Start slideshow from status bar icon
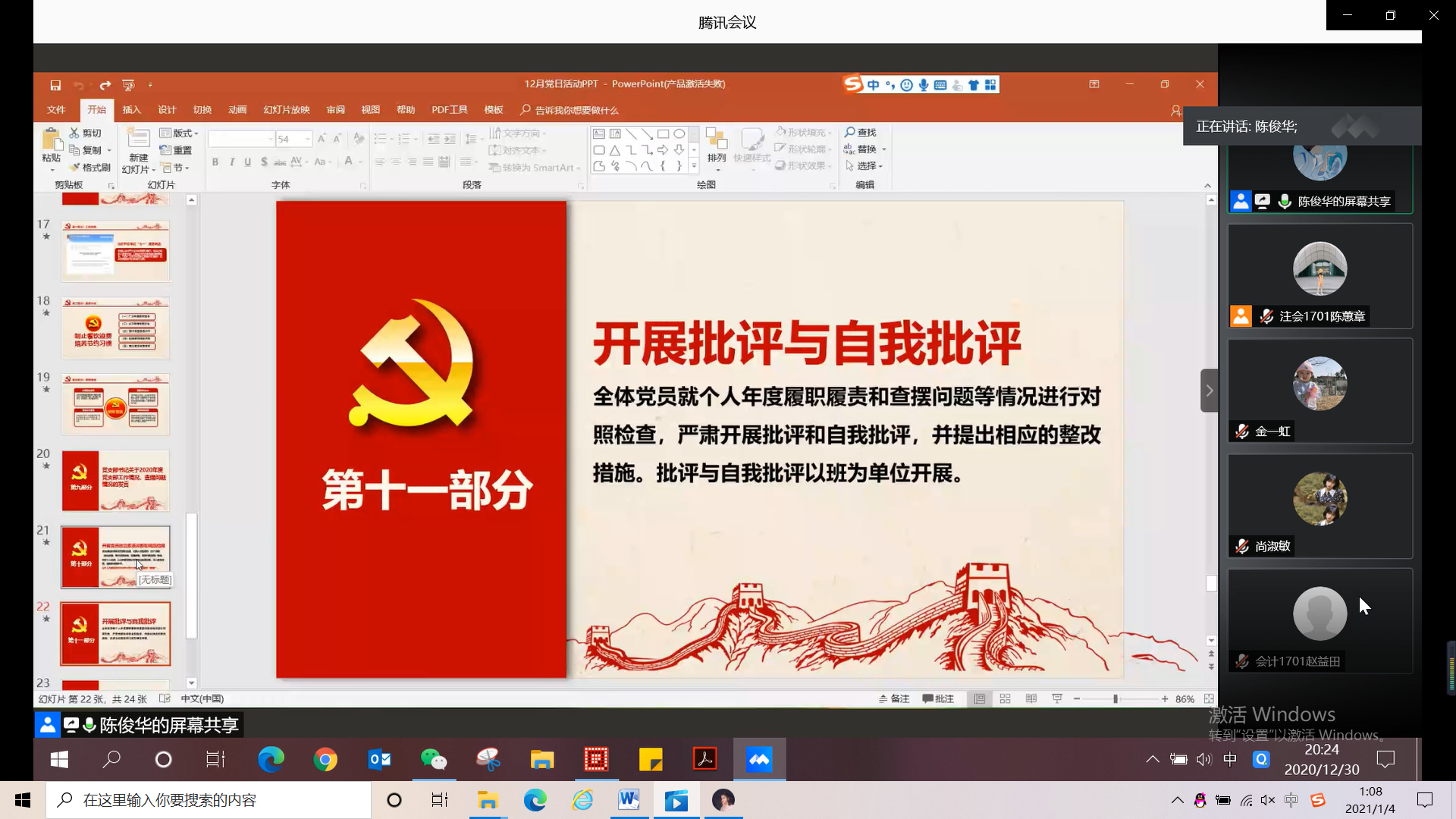This screenshot has width=1456, height=819. pyautogui.click(x=1056, y=698)
